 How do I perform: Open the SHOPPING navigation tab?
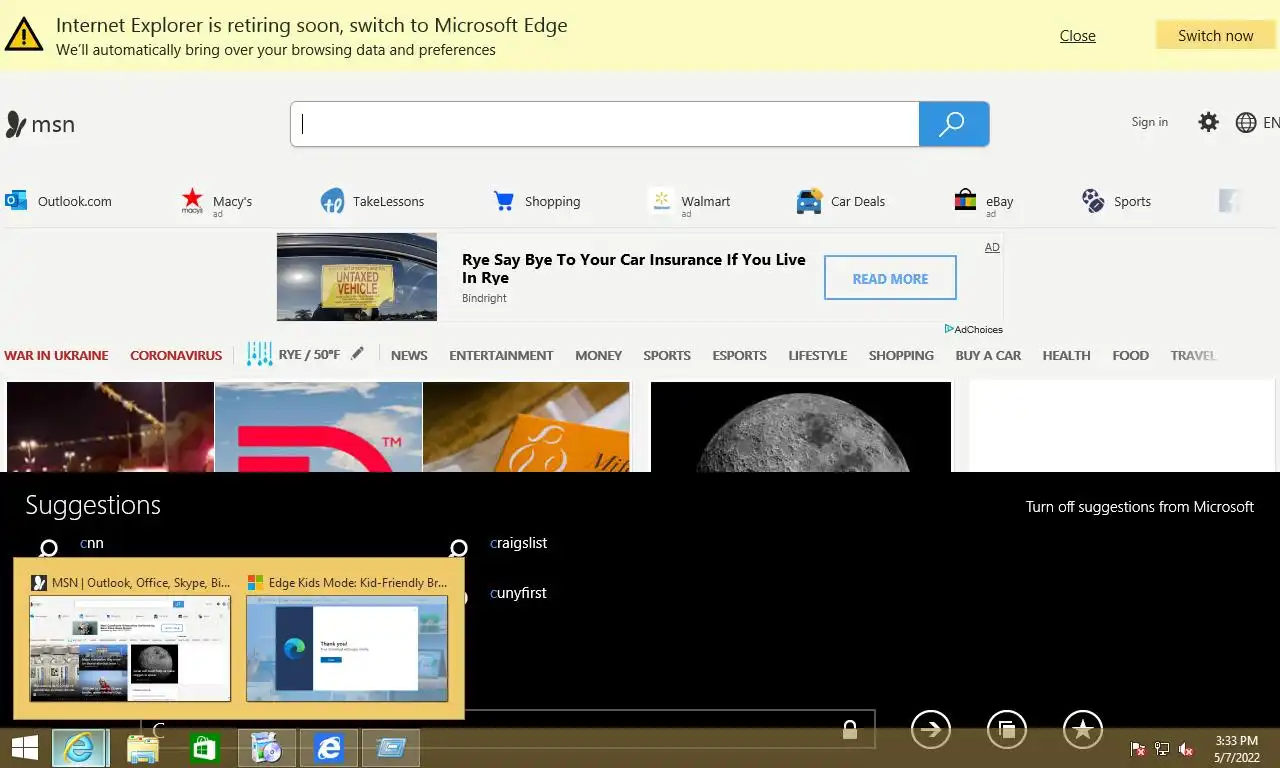point(901,355)
